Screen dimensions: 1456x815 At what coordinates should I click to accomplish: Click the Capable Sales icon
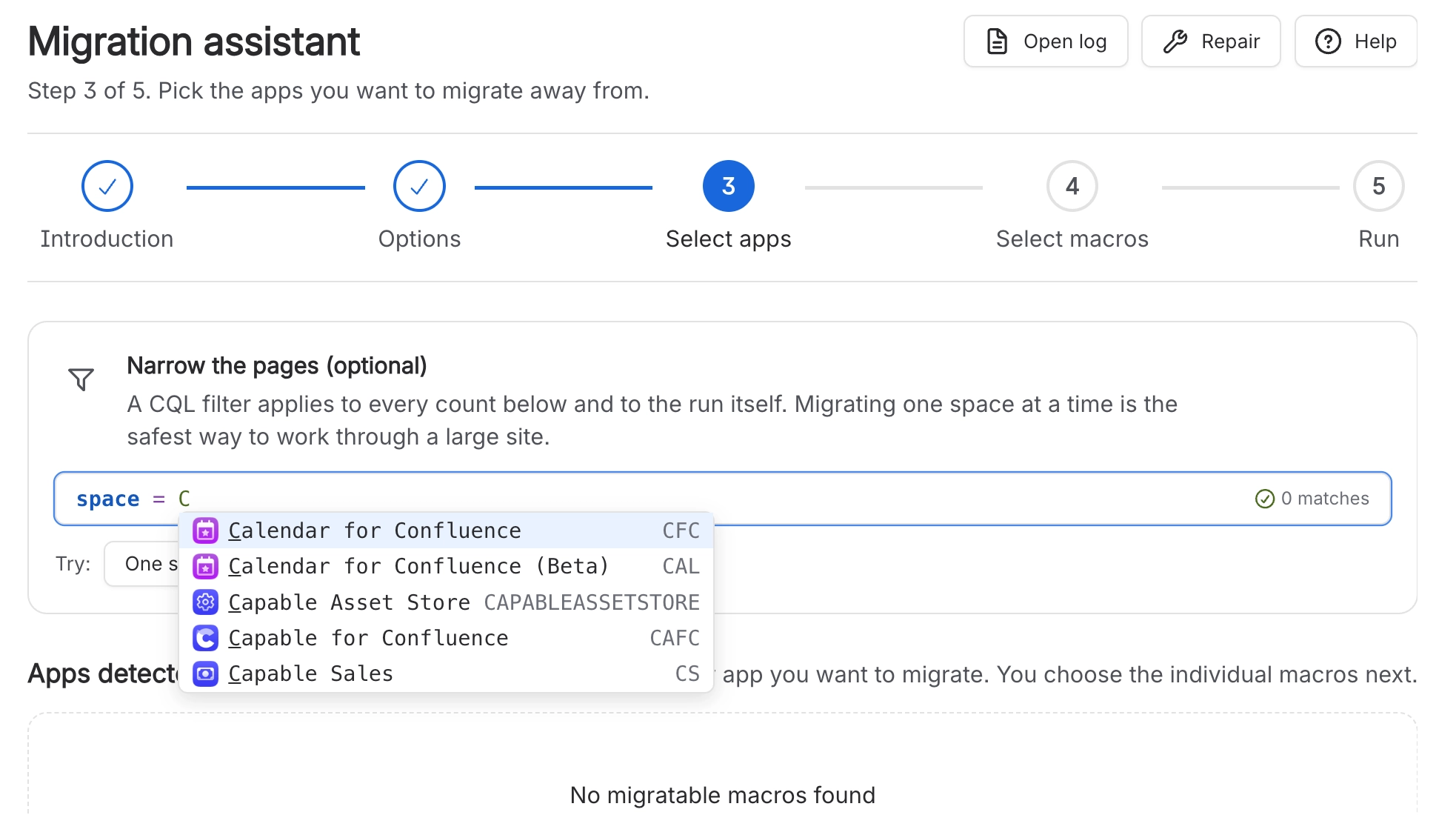coord(205,674)
